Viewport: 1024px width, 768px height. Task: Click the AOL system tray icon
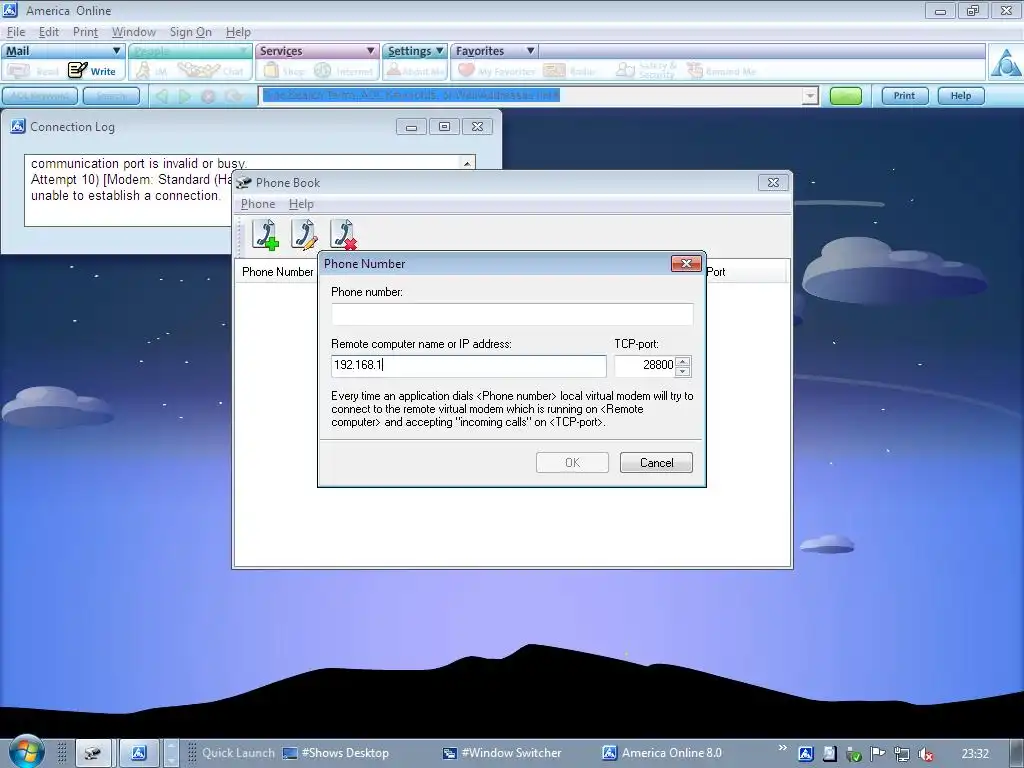click(805, 754)
